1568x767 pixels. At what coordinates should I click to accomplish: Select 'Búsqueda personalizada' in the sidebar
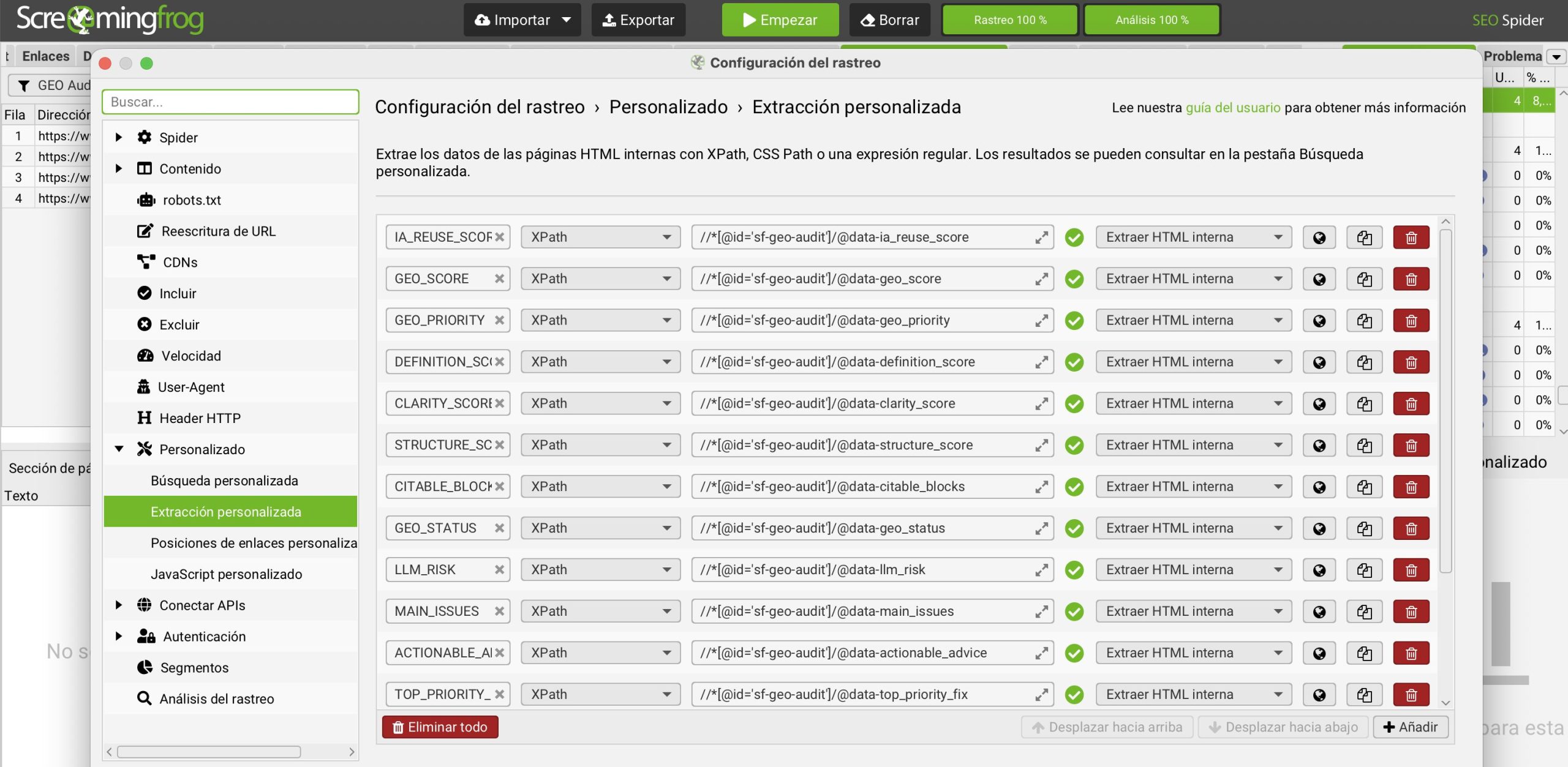[x=224, y=481]
